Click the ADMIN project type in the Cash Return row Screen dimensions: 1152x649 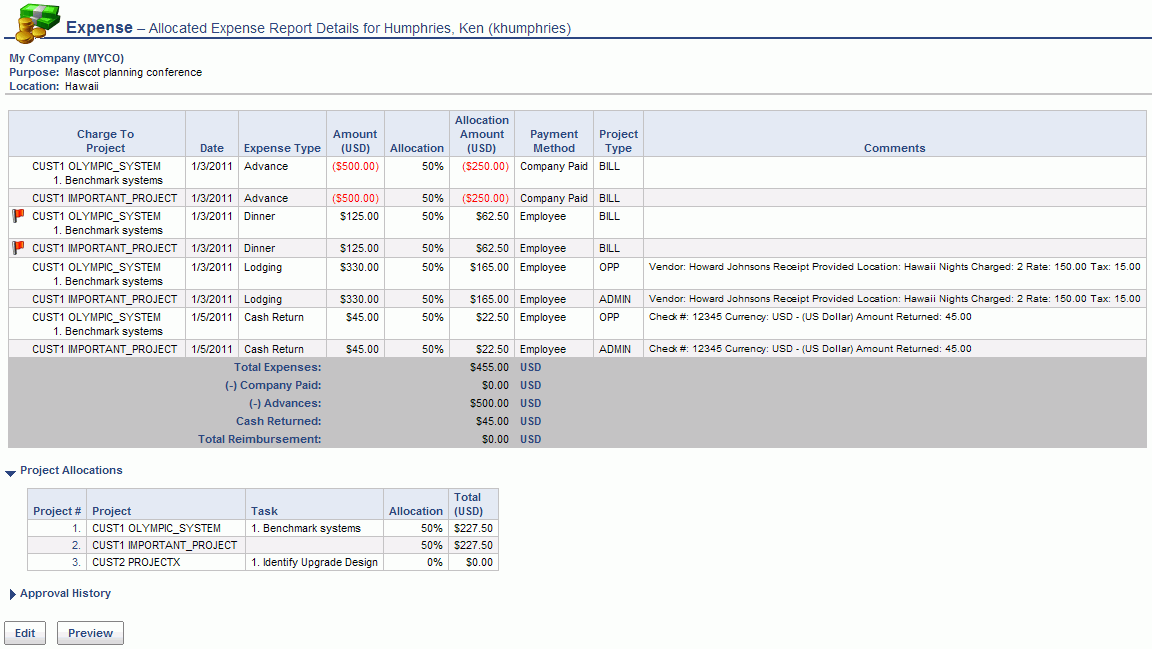(615, 349)
